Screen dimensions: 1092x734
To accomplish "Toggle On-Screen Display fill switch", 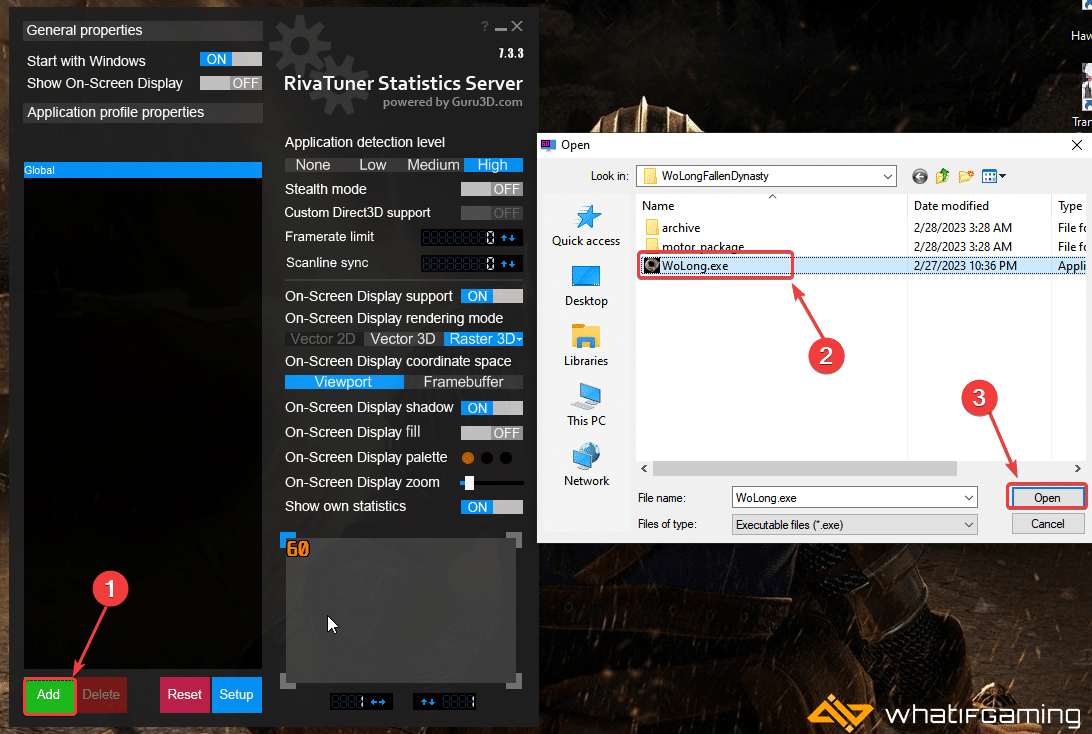I will pyautogui.click(x=492, y=433).
